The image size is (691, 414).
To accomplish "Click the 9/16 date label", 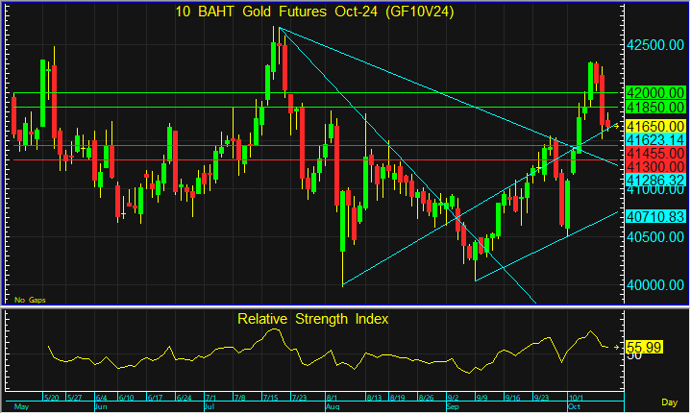I will [513, 398].
